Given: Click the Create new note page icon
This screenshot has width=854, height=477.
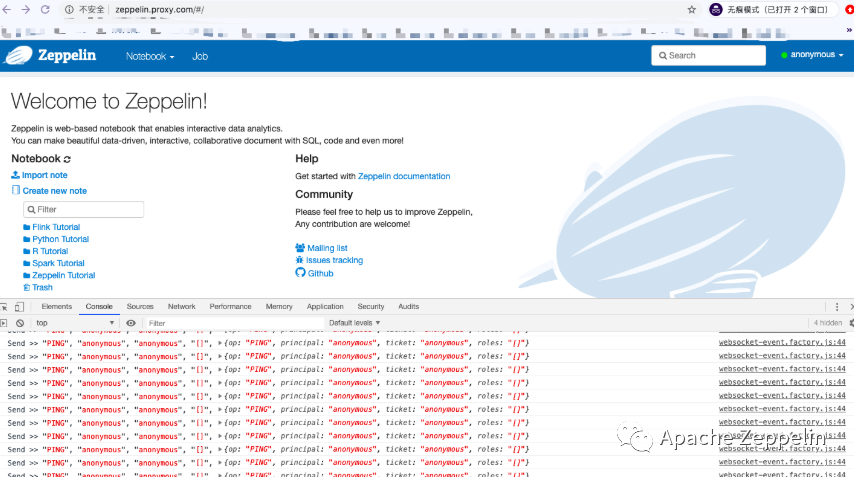Looking at the screenshot, I should click(x=16, y=190).
